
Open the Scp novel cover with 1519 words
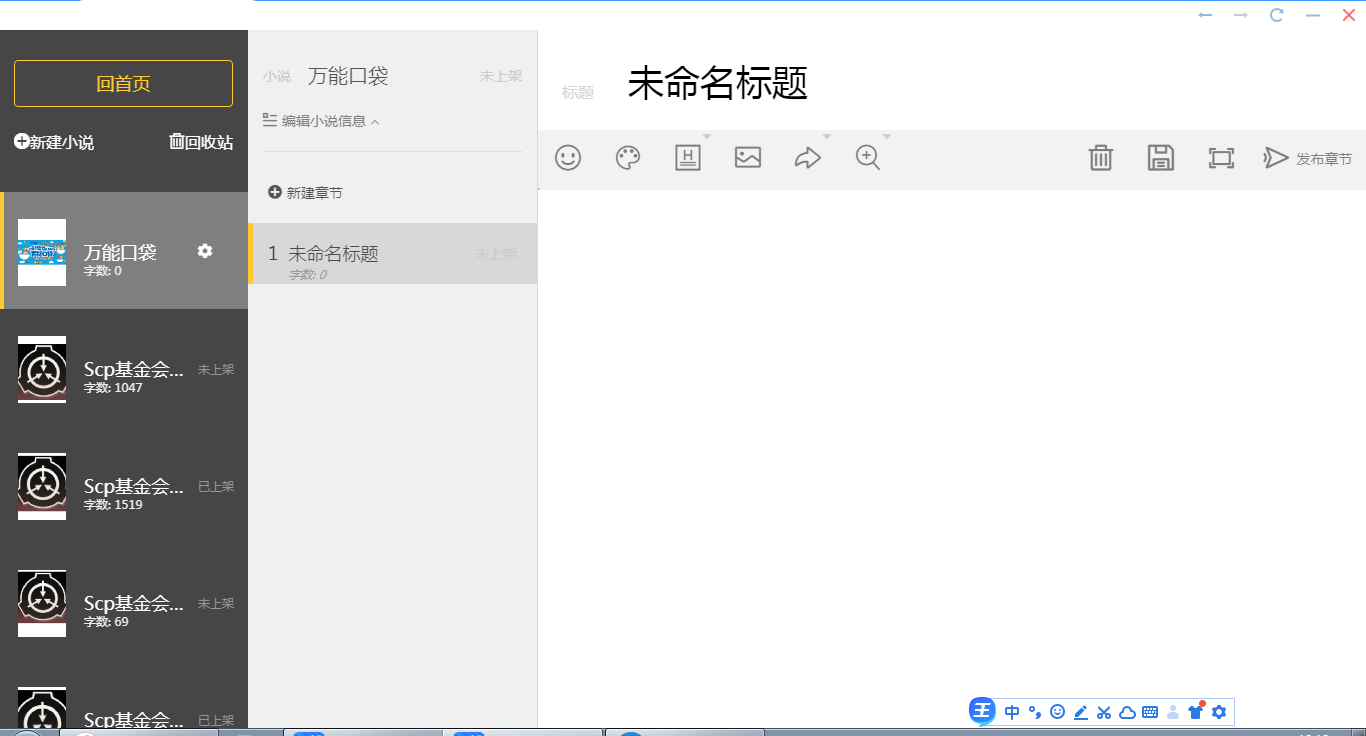pyautogui.click(x=42, y=486)
